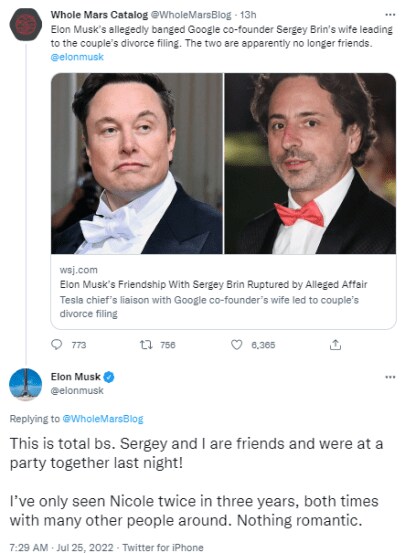Click the blue verified badge beside Elon Musk
Viewport: 405px width, 553px height.
coord(109,377)
